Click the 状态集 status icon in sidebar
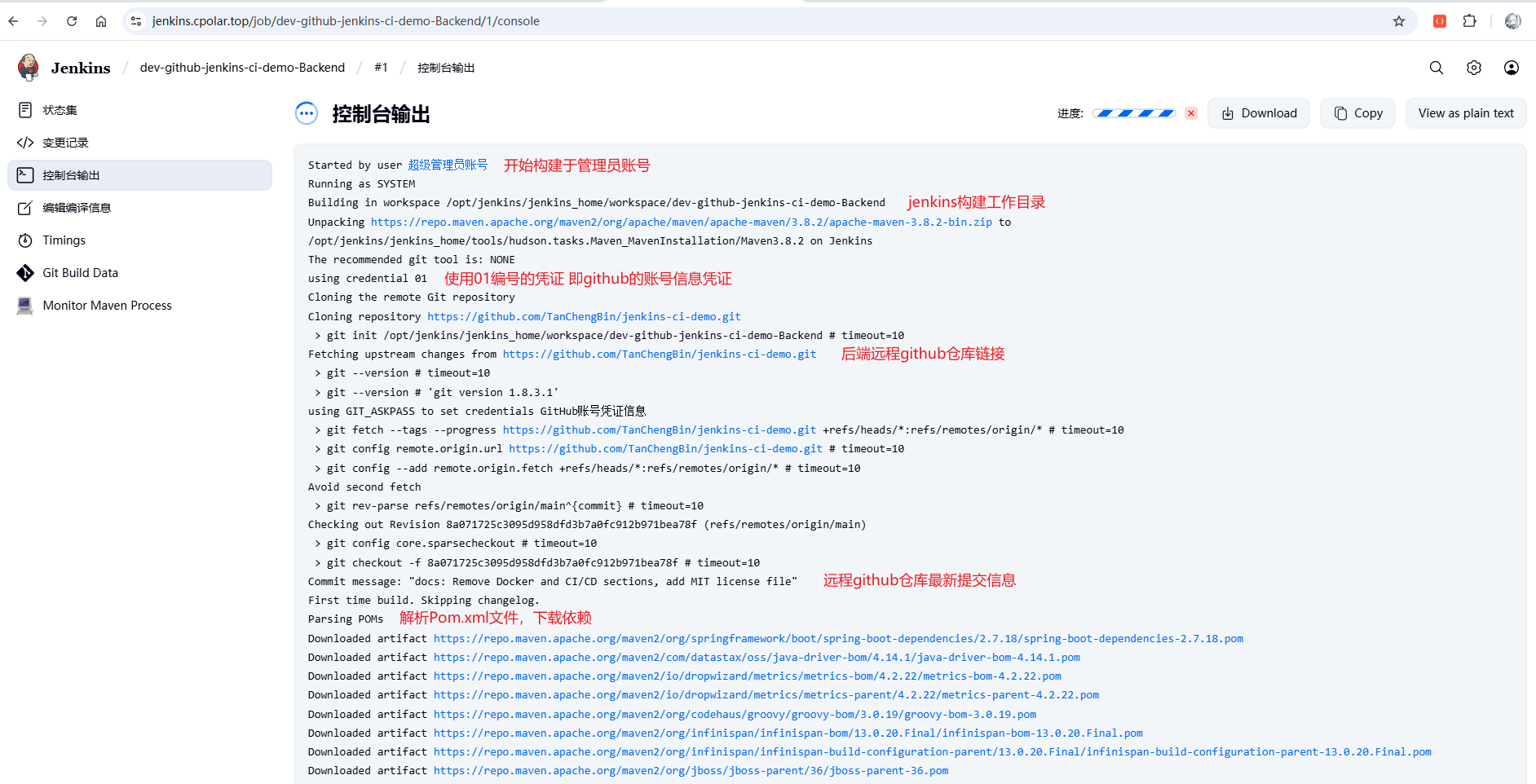Image resolution: width=1536 pixels, height=784 pixels. click(25, 110)
